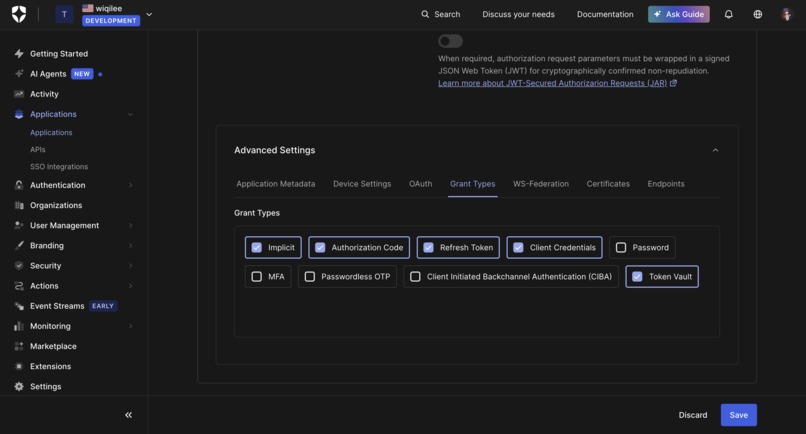Open the user profile avatar

(786, 14)
